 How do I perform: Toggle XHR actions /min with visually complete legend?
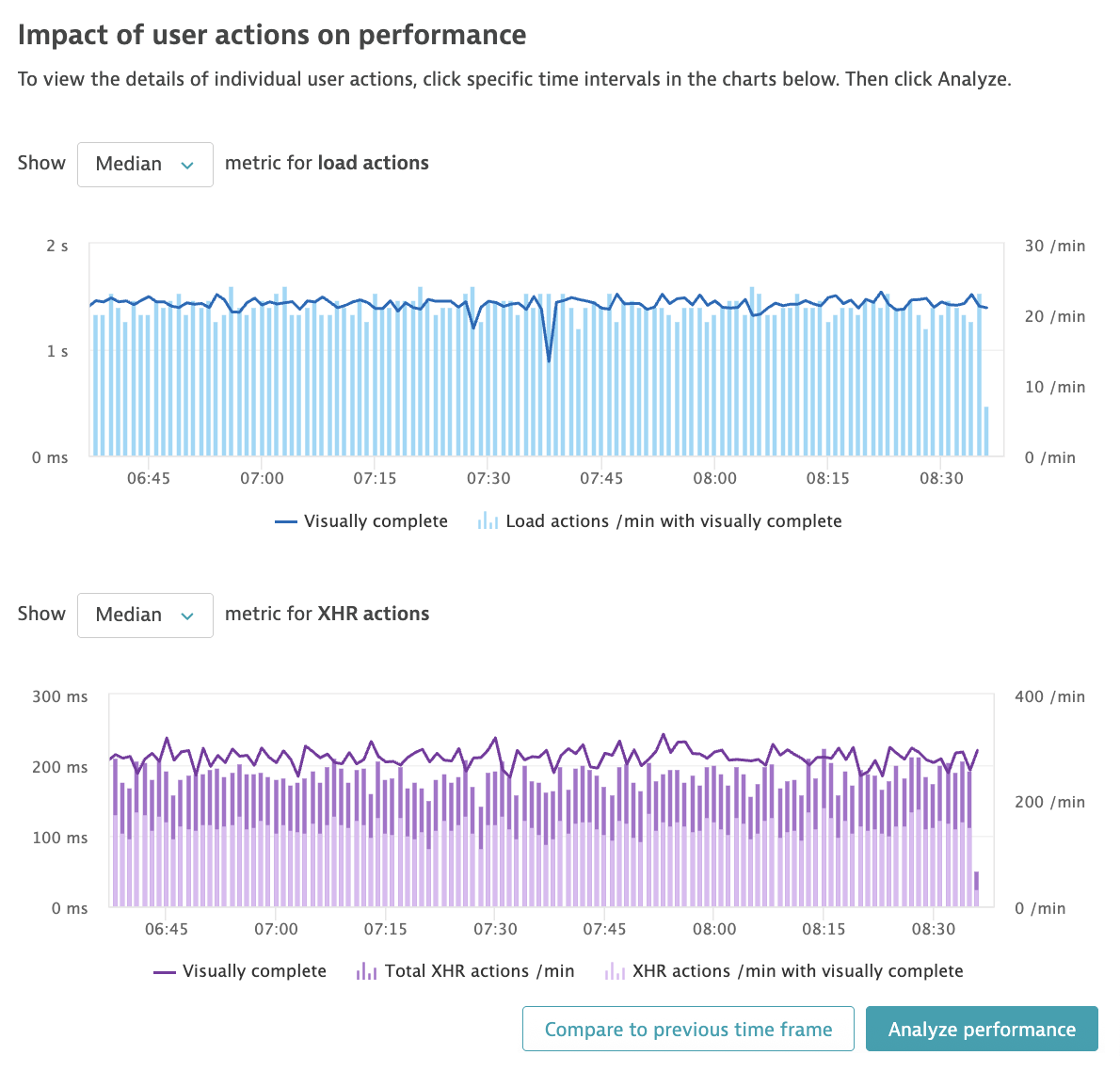[799, 970]
